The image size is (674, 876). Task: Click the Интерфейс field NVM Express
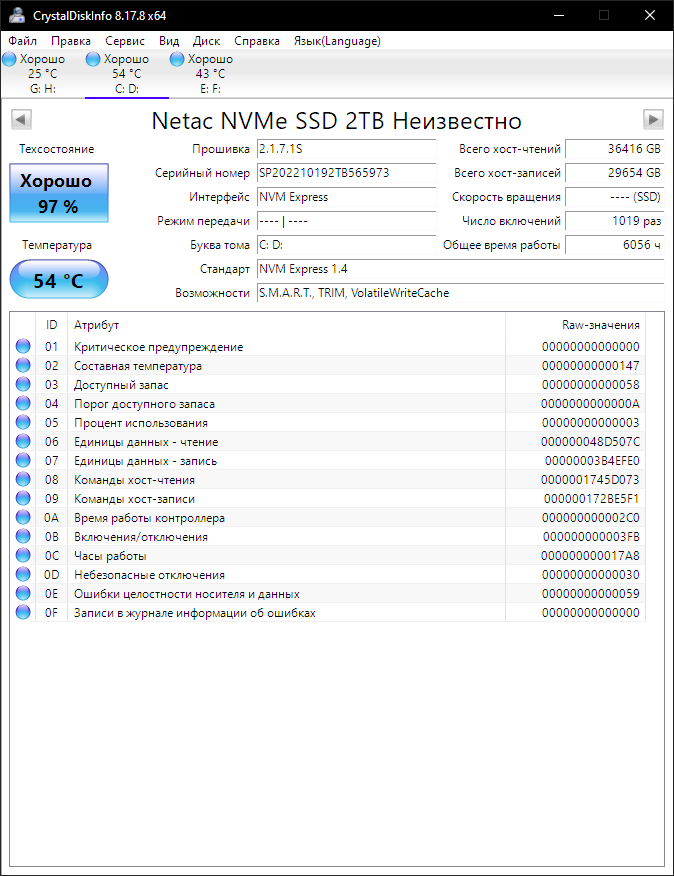tap(347, 197)
